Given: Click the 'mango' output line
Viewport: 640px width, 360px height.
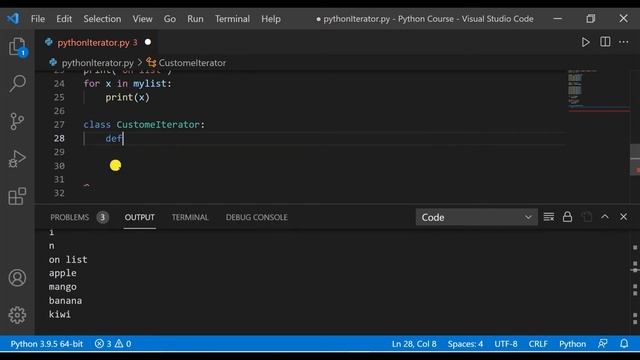Looking at the screenshot, I should point(62,287).
